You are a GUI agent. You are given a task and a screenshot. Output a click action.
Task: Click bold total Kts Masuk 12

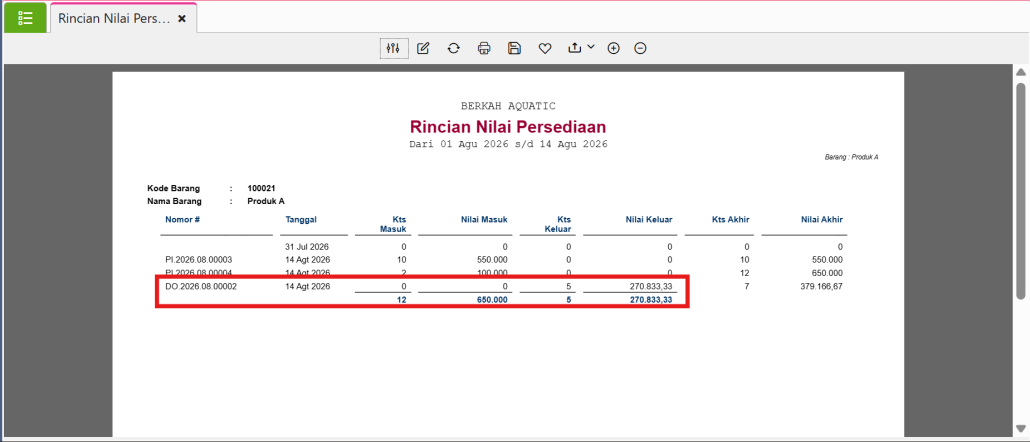pyautogui.click(x=402, y=299)
